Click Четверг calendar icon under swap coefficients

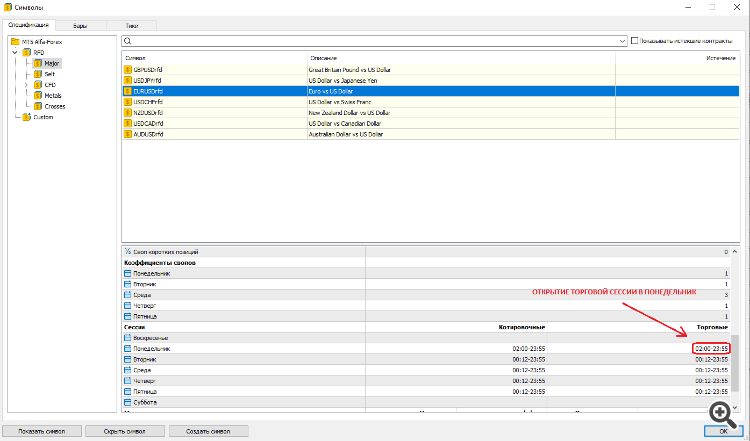pos(128,306)
